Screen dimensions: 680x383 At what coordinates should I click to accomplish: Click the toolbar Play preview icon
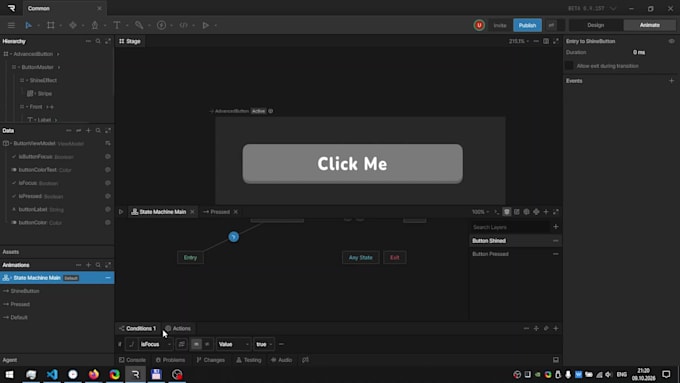(206, 25)
